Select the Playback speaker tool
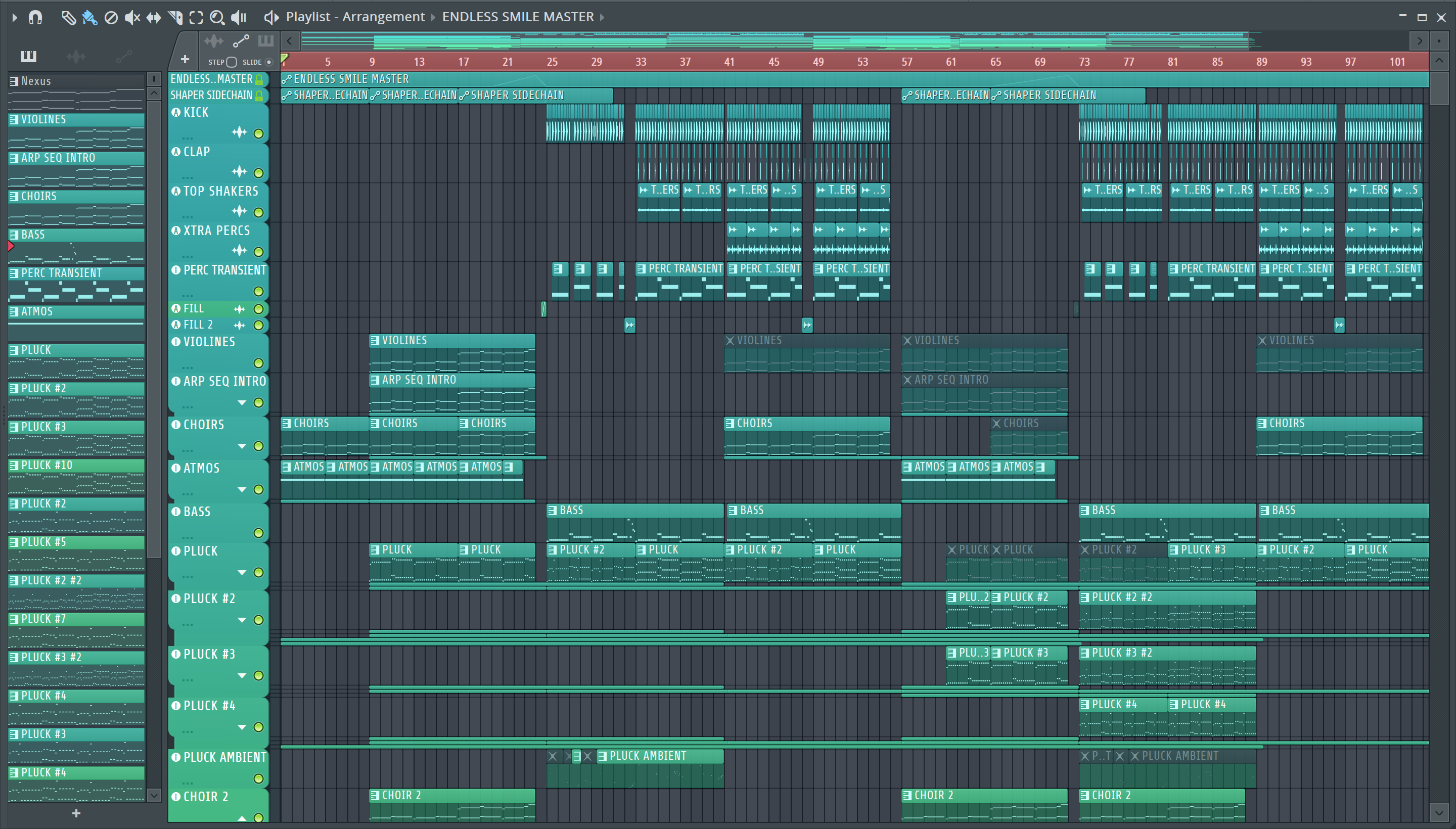This screenshot has height=829, width=1456. 239,18
